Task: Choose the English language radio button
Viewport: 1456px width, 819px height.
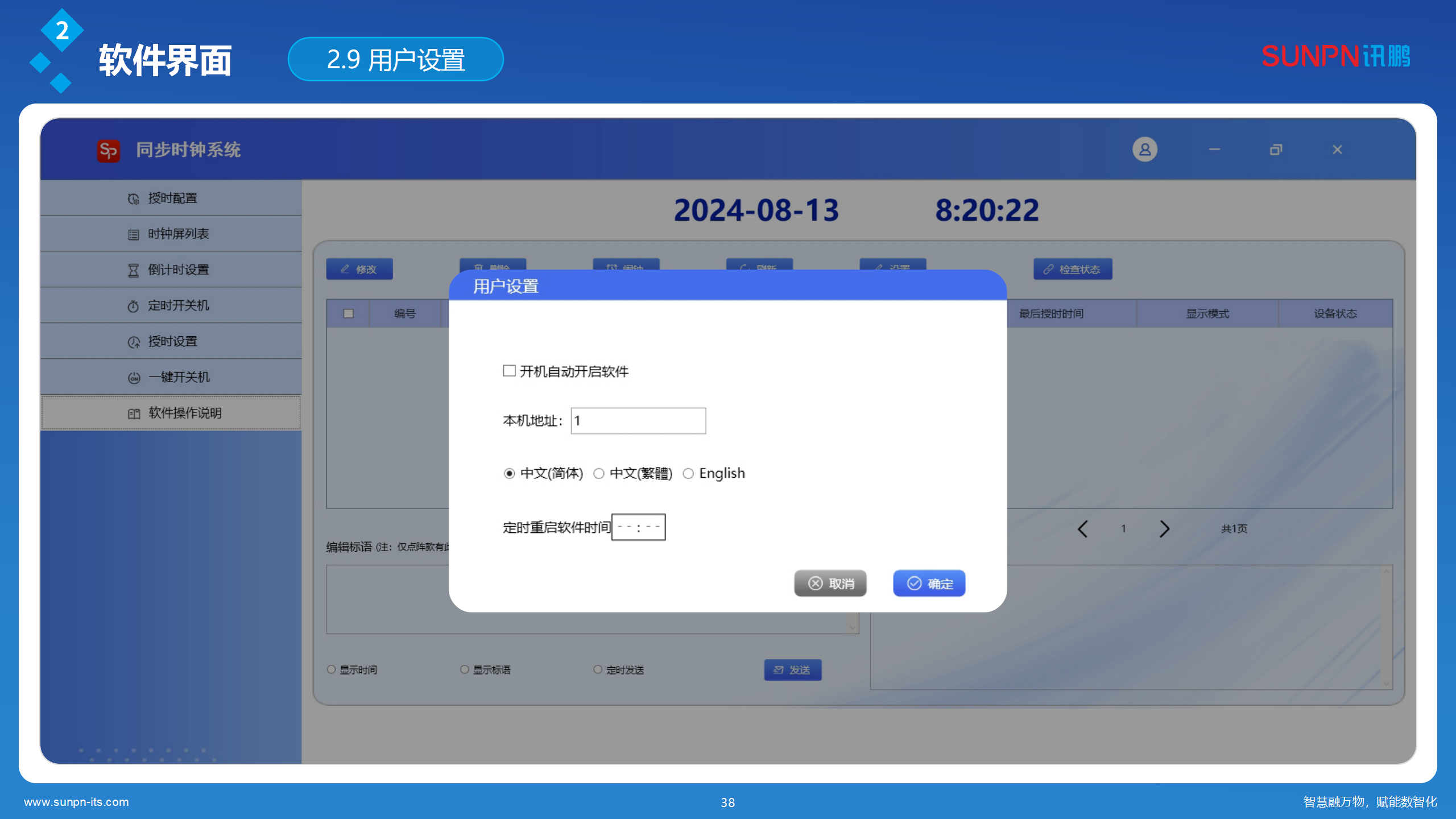Action: click(x=688, y=473)
